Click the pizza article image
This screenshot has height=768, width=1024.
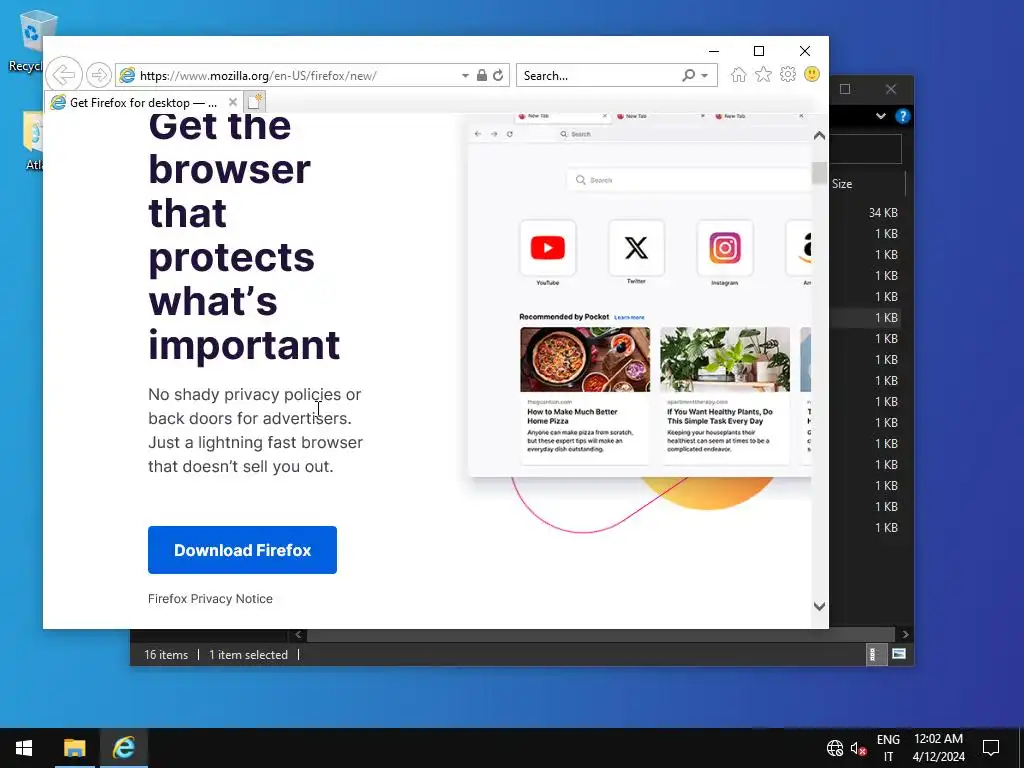click(x=585, y=359)
